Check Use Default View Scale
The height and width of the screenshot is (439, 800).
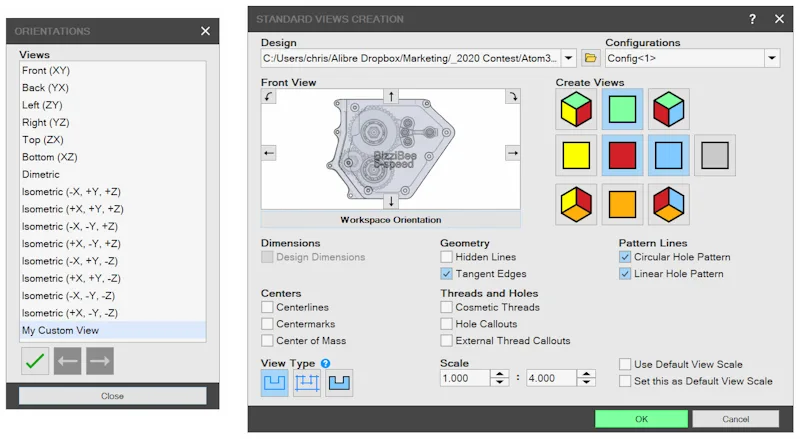(x=625, y=364)
